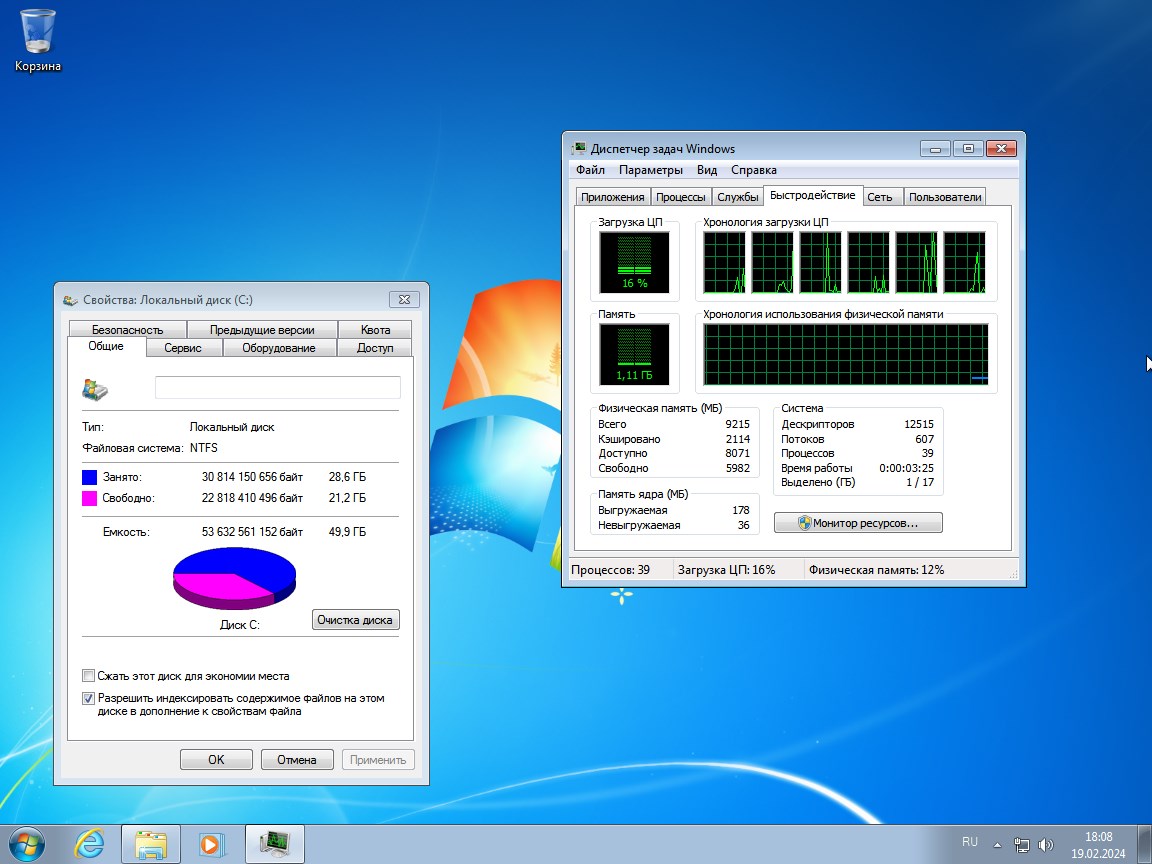Image resolution: width=1152 pixels, height=864 pixels.
Task: Open Windows Explorer from the taskbar
Action: 151,844
